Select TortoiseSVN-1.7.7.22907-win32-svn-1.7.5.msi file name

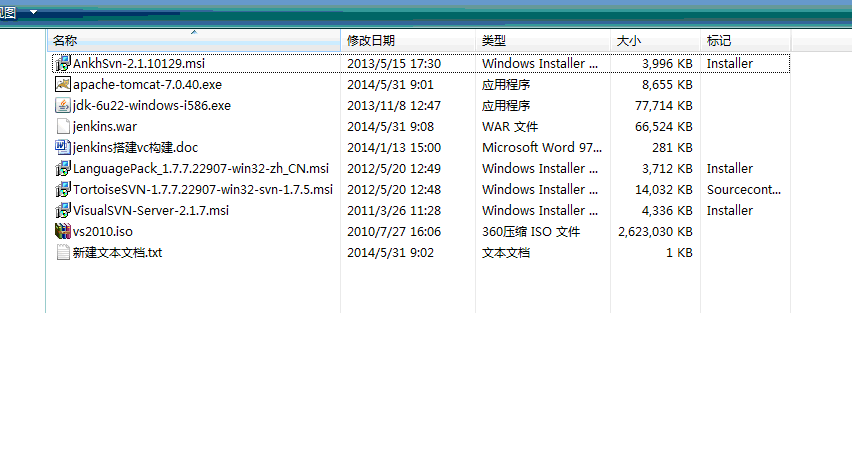[203, 190]
